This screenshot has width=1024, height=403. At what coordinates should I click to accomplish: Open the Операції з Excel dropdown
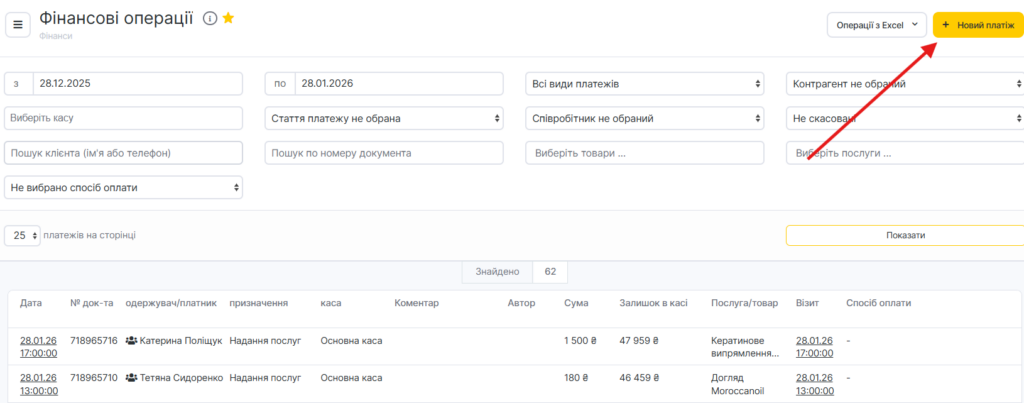click(876, 24)
